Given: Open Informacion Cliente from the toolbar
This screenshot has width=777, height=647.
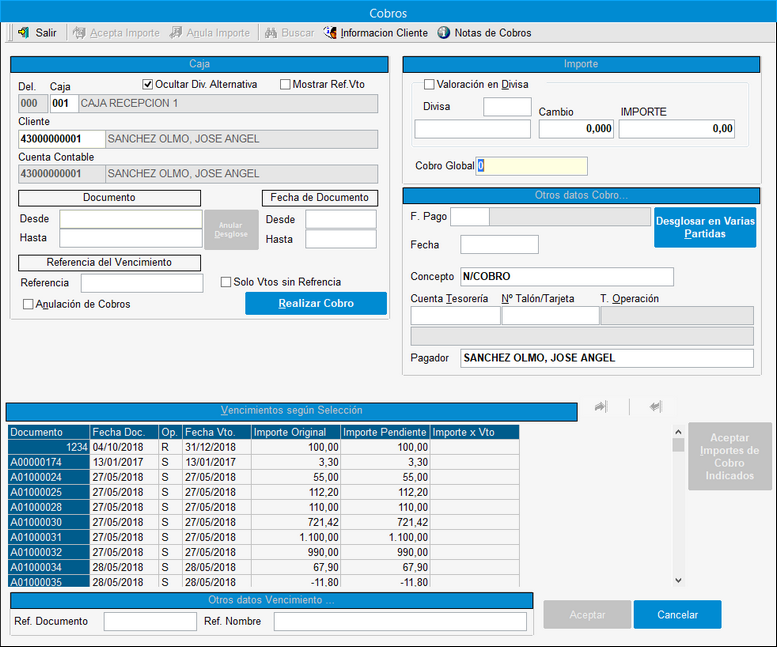Looking at the screenshot, I should [x=330, y=33].
